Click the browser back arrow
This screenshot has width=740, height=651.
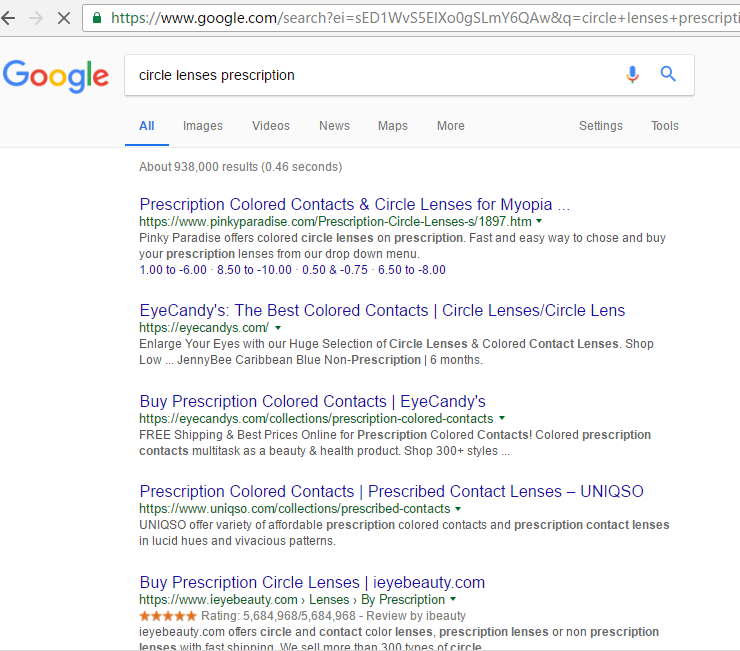click(x=8, y=18)
